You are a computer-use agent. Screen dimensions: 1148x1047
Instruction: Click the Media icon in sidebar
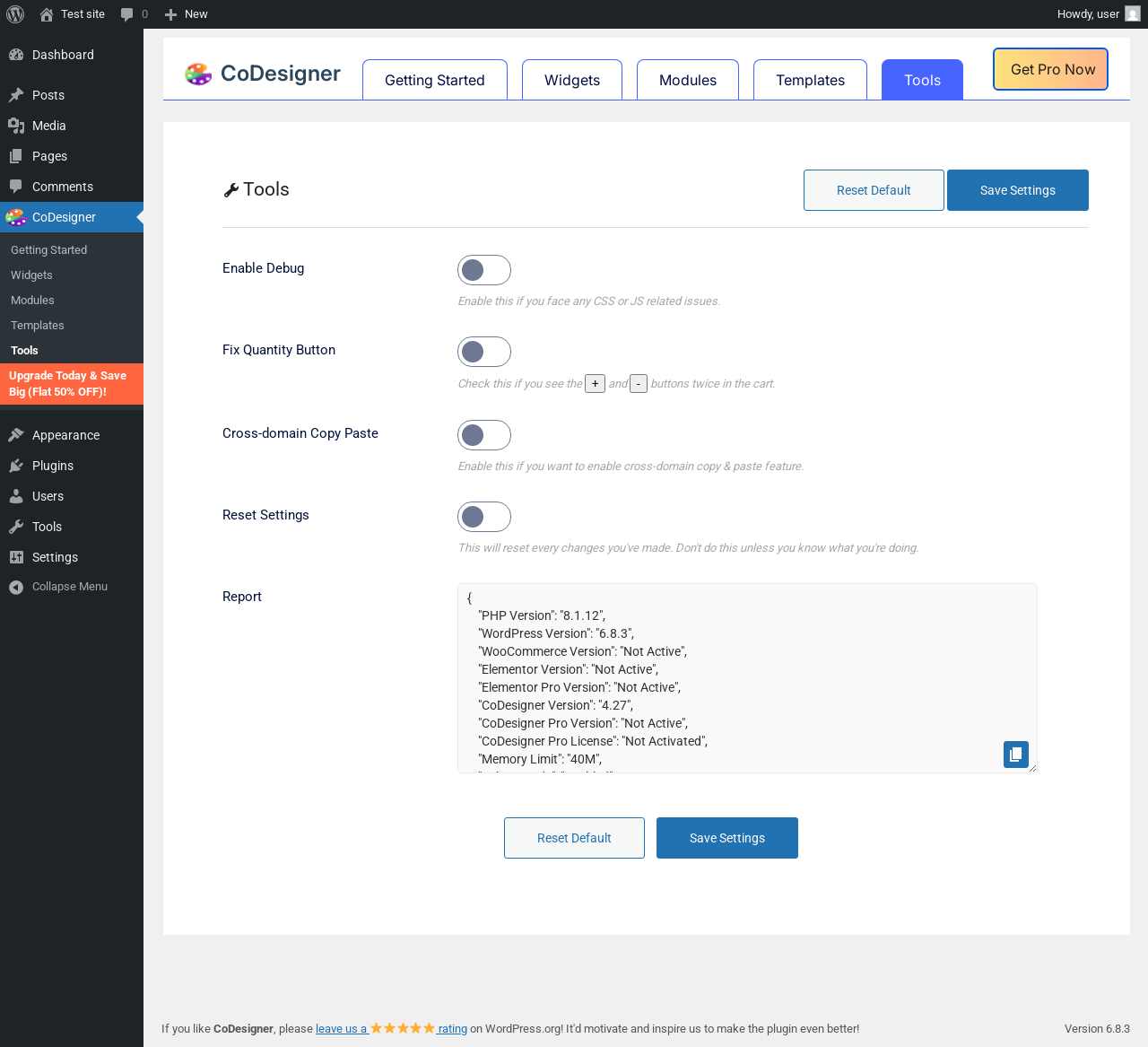click(x=16, y=126)
